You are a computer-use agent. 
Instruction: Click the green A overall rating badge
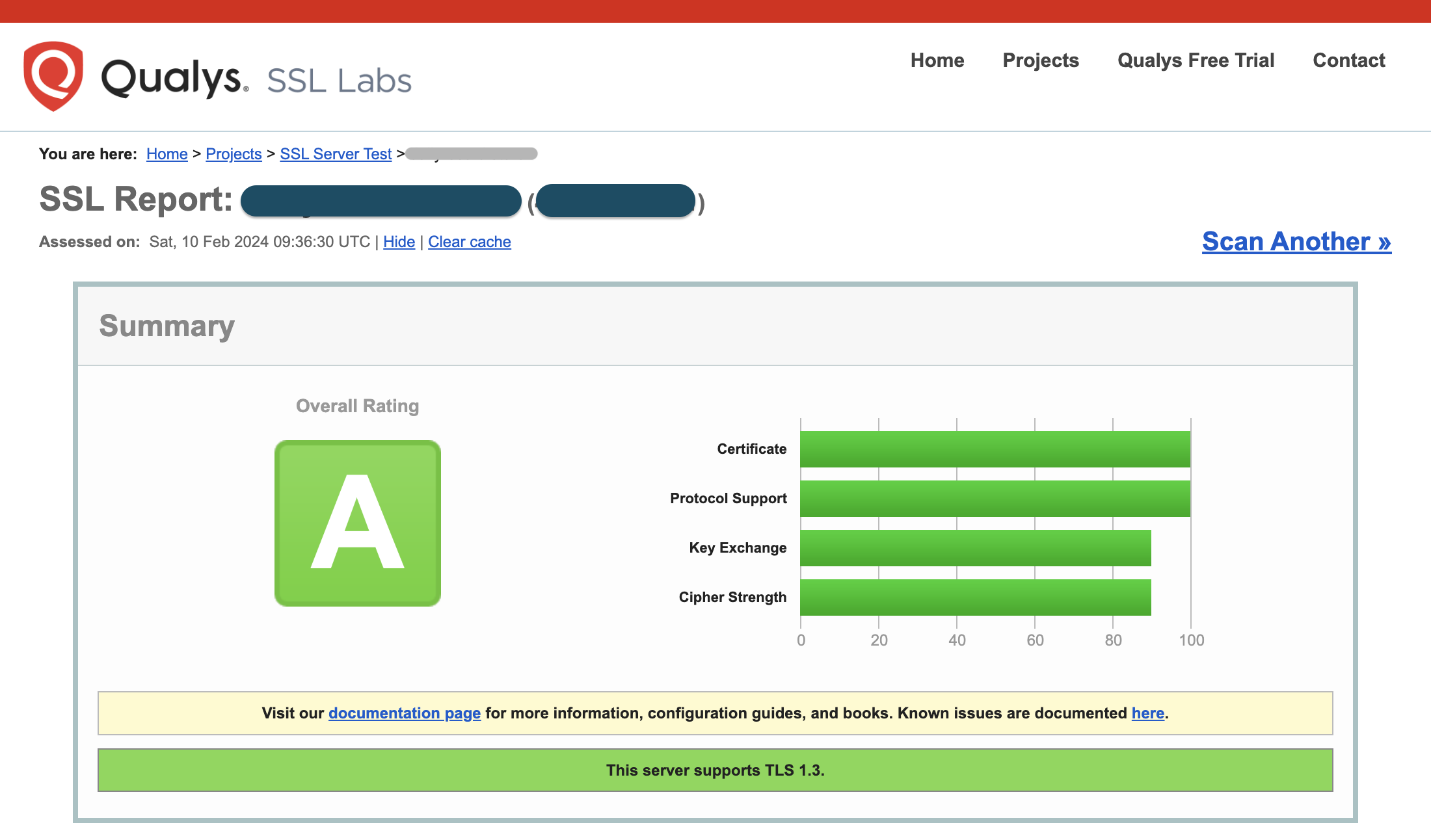358,523
